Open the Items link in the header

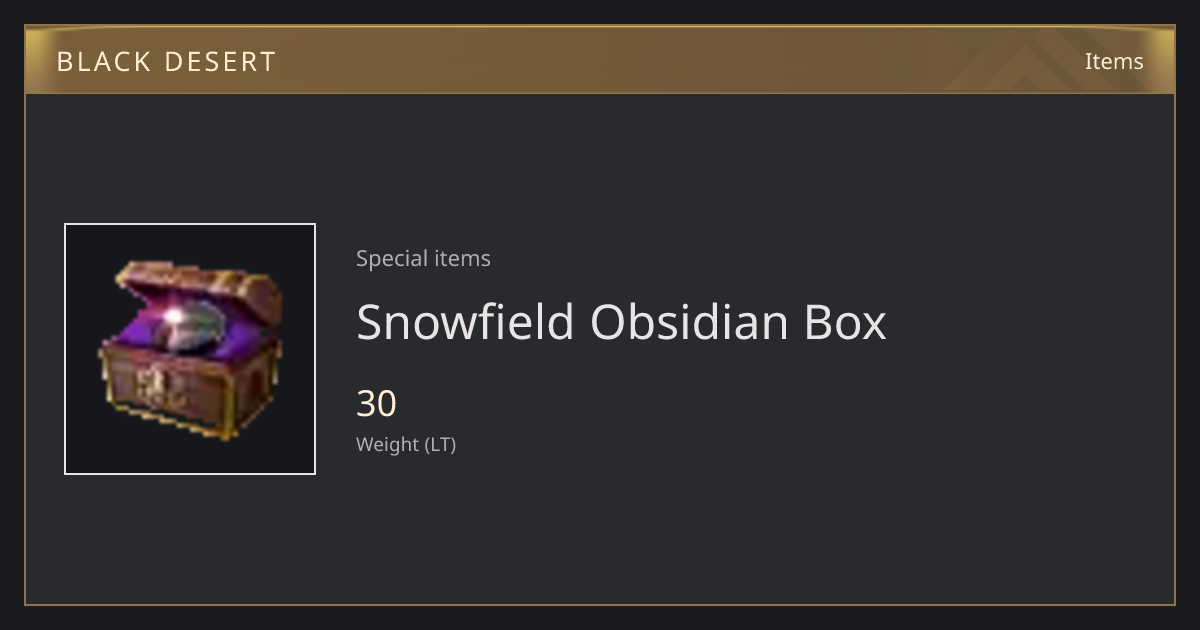pyautogui.click(x=1114, y=61)
